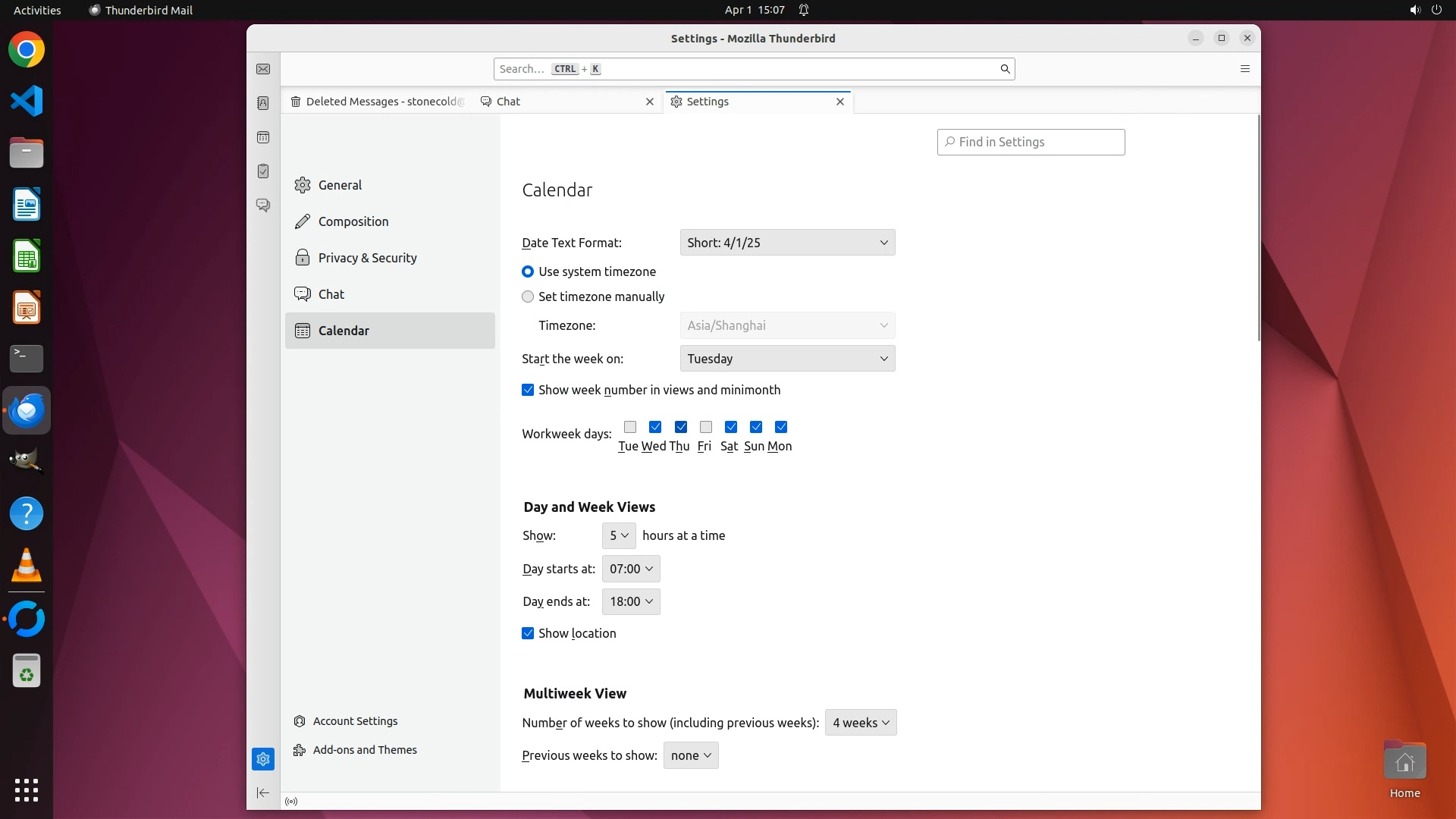Open Account Settings link

355,721
